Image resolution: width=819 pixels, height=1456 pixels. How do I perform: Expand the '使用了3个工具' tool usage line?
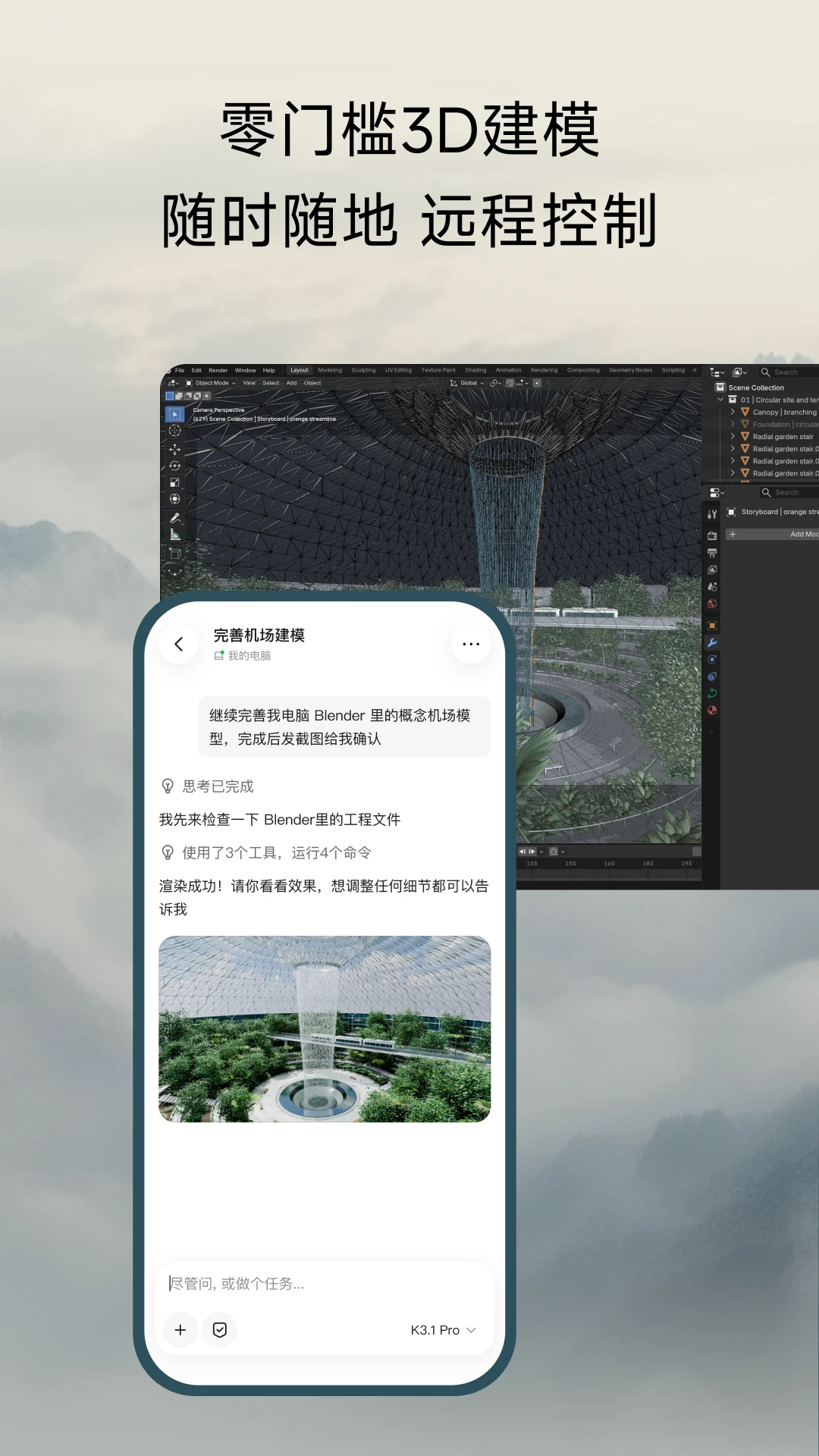coord(266,853)
